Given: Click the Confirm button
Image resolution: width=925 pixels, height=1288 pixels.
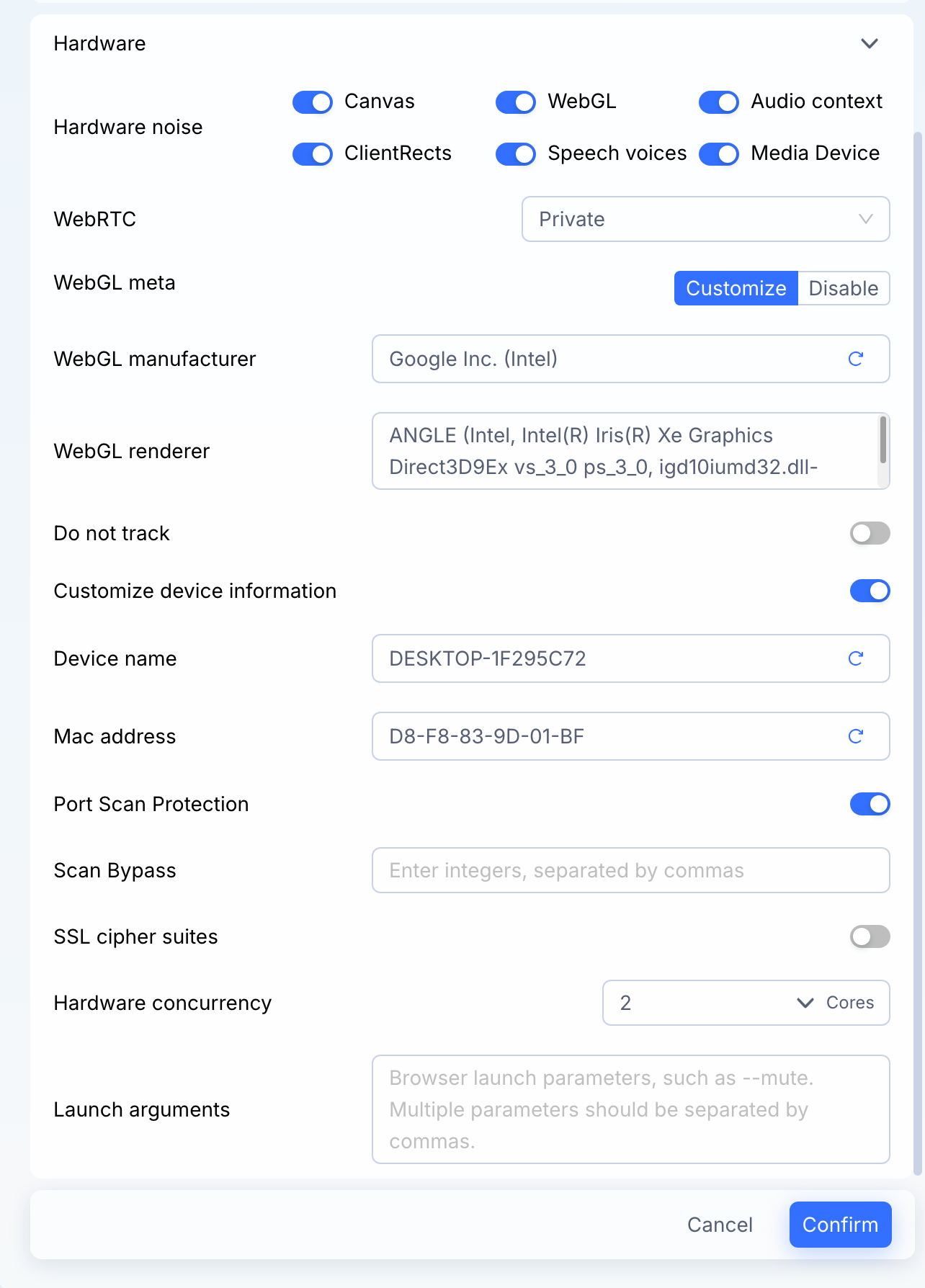Looking at the screenshot, I should [841, 1225].
